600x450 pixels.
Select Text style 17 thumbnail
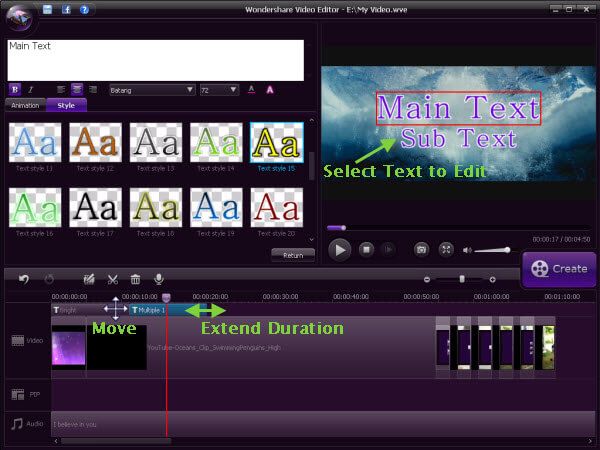(x=95, y=207)
